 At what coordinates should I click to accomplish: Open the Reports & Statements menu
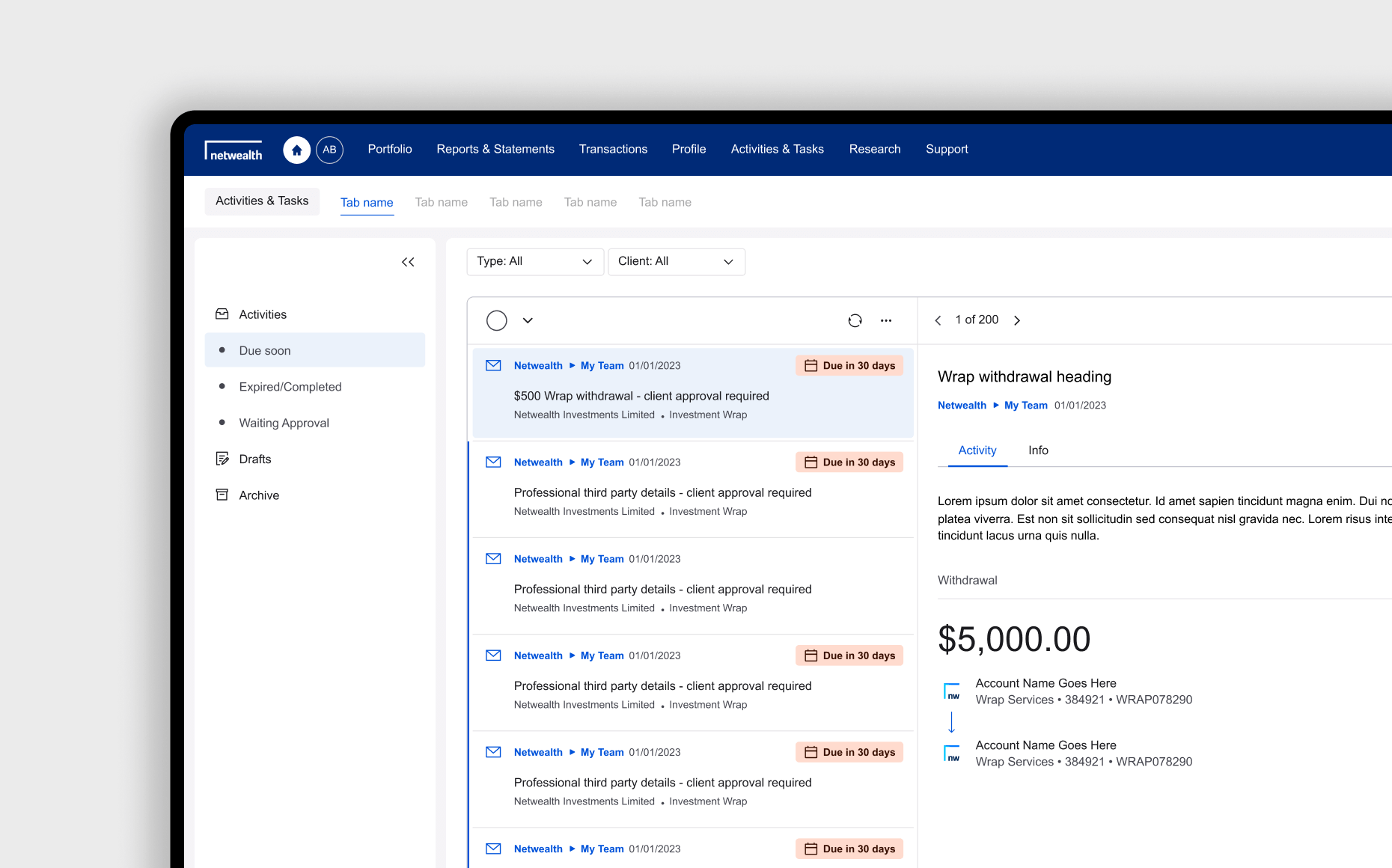(495, 149)
